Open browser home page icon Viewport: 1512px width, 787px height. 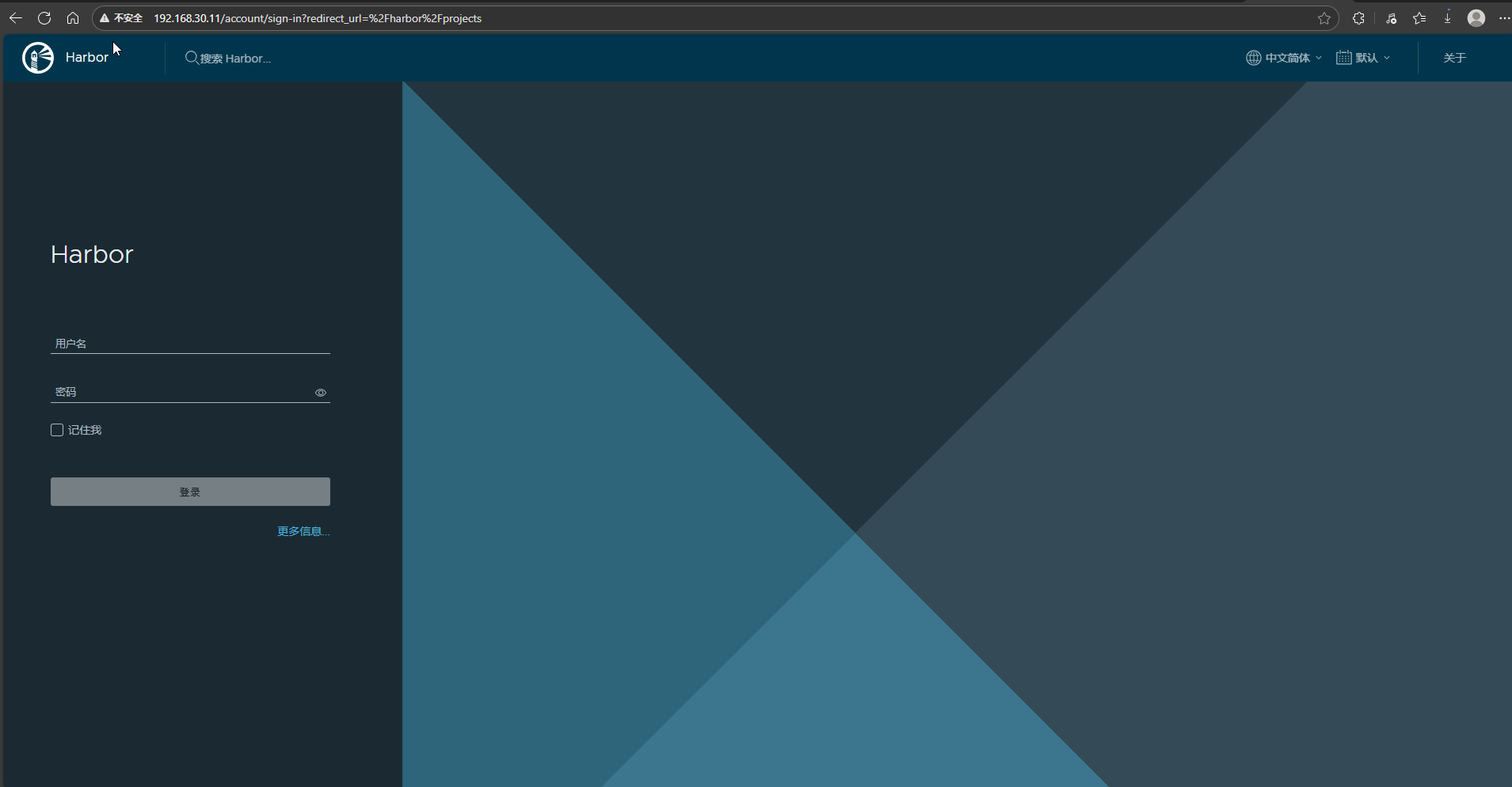pos(73,18)
